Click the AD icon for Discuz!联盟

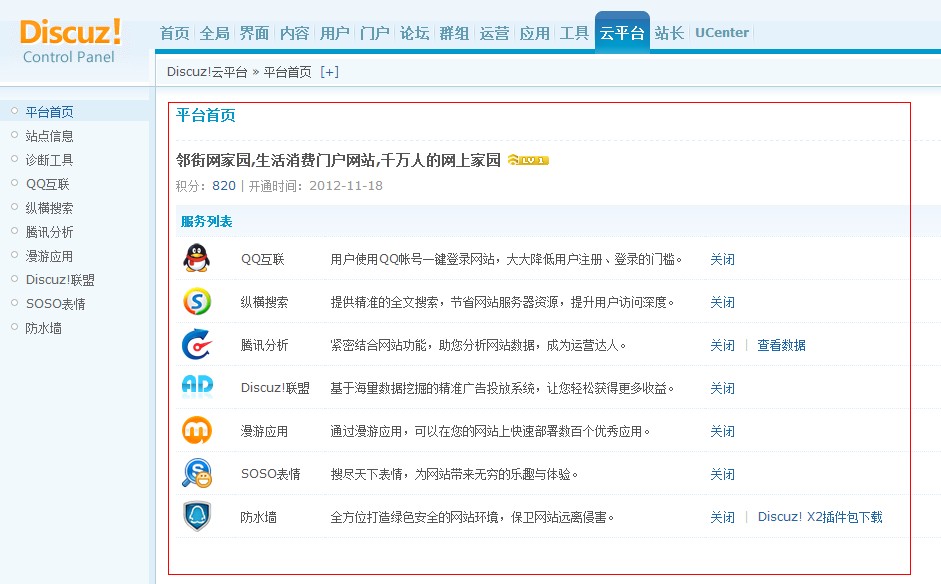197,385
